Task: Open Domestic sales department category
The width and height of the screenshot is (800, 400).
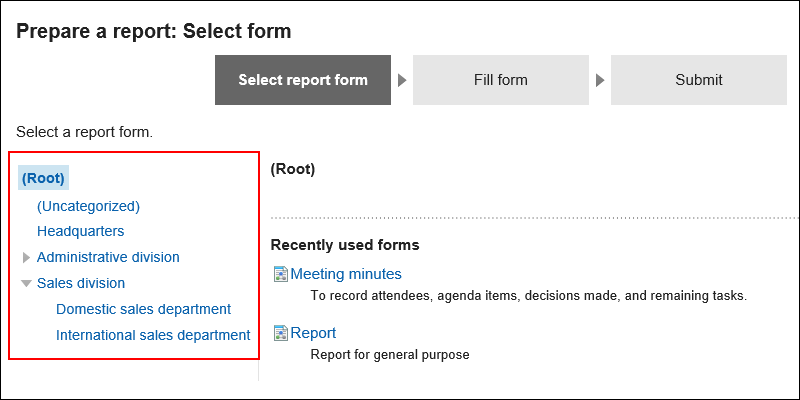Action: [x=143, y=309]
